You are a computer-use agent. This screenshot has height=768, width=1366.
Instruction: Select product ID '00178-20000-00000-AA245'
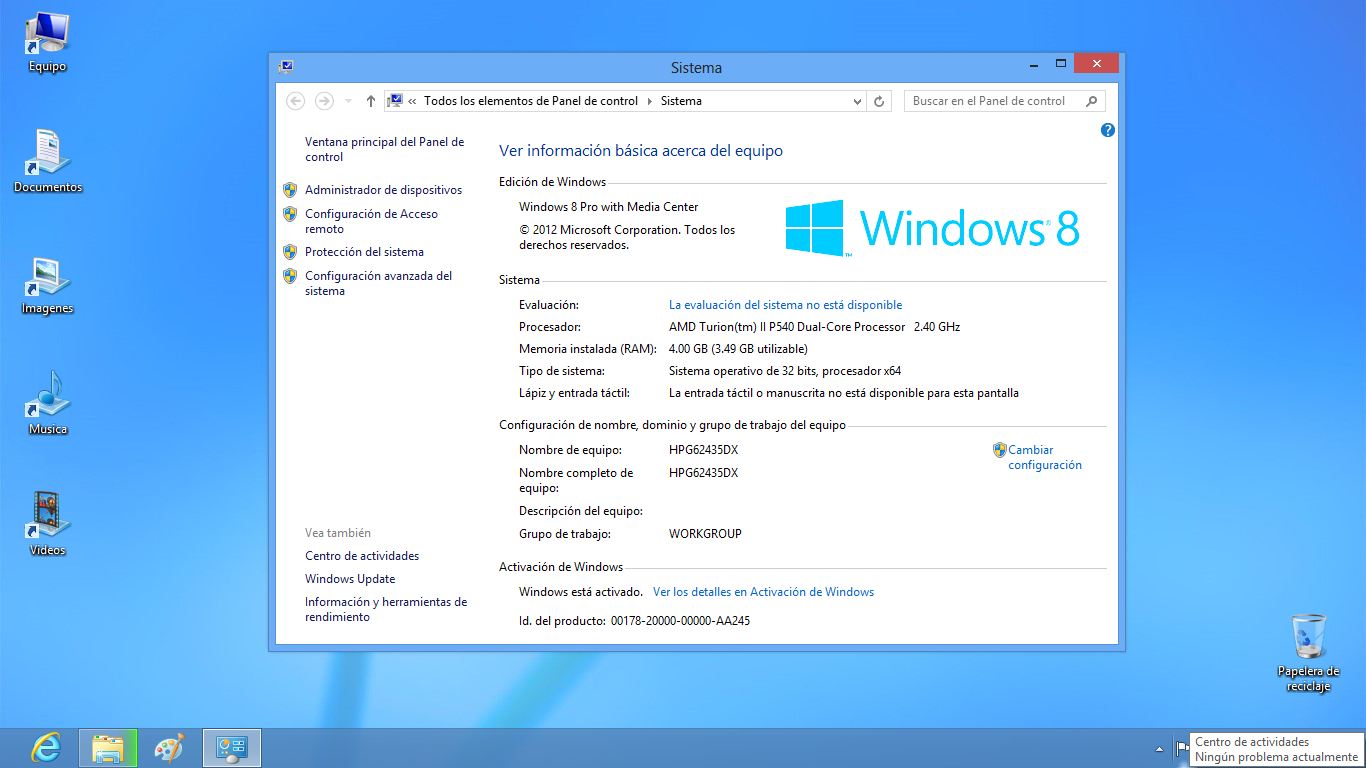(x=680, y=621)
